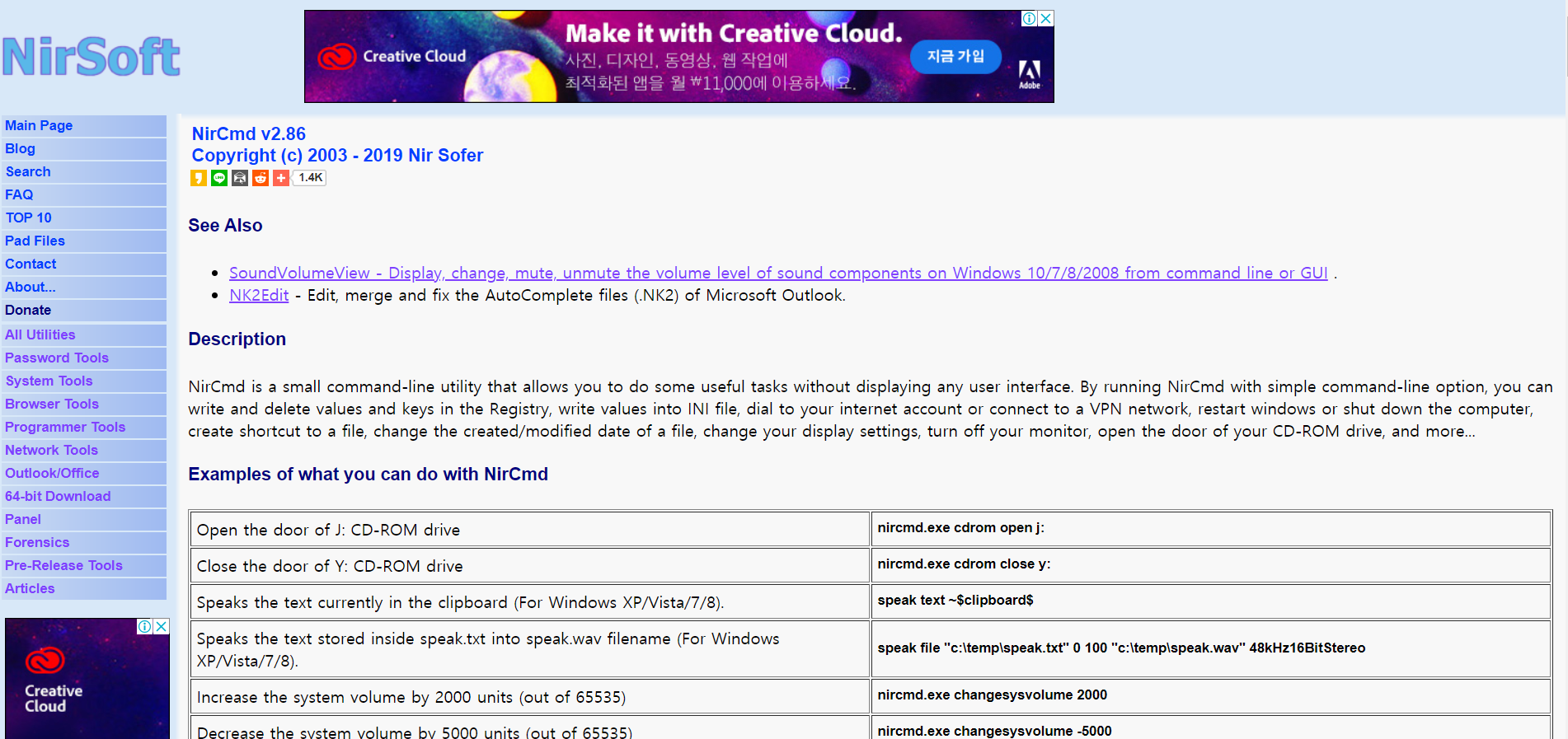Open the 64-bit Download sidebar link
This screenshot has width=1568, height=739.
(x=58, y=496)
